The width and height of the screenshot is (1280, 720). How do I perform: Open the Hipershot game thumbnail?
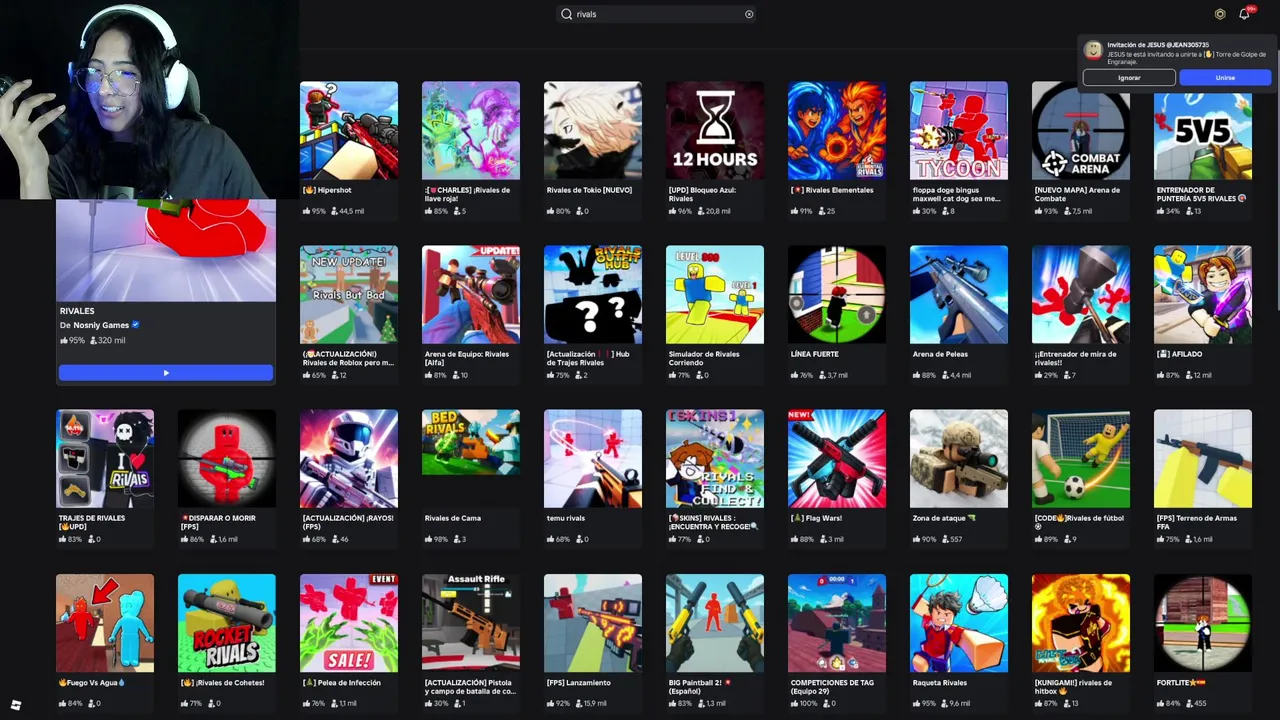[349, 131]
